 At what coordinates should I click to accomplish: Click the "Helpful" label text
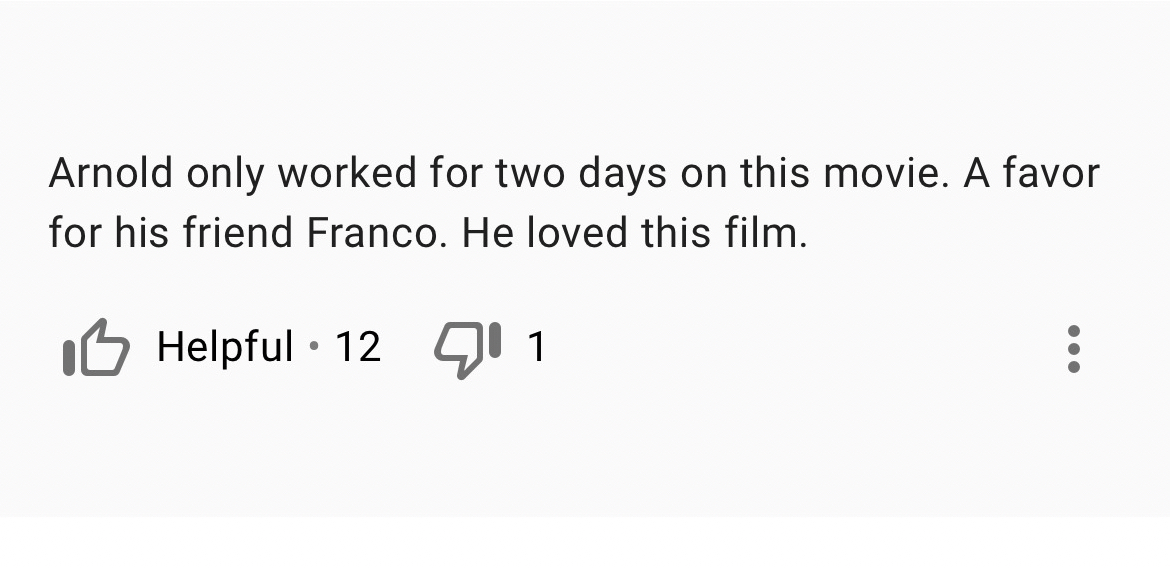(225, 347)
